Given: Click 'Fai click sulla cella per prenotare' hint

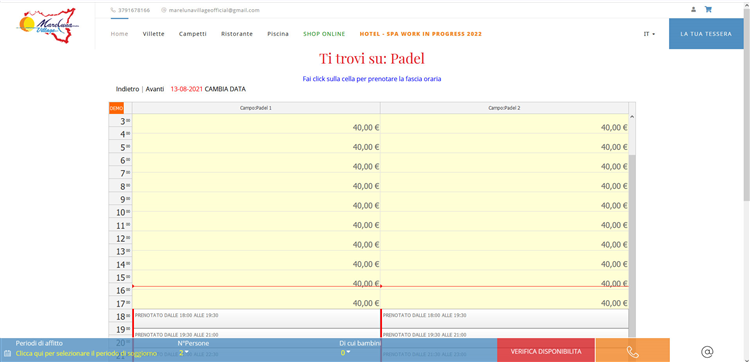Looking at the screenshot, I should [x=372, y=79].
